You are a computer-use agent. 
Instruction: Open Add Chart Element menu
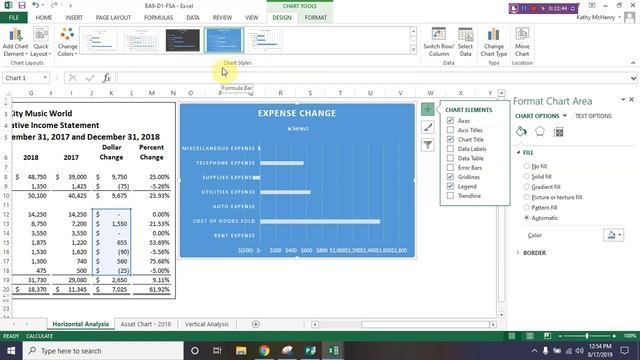[x=16, y=42]
